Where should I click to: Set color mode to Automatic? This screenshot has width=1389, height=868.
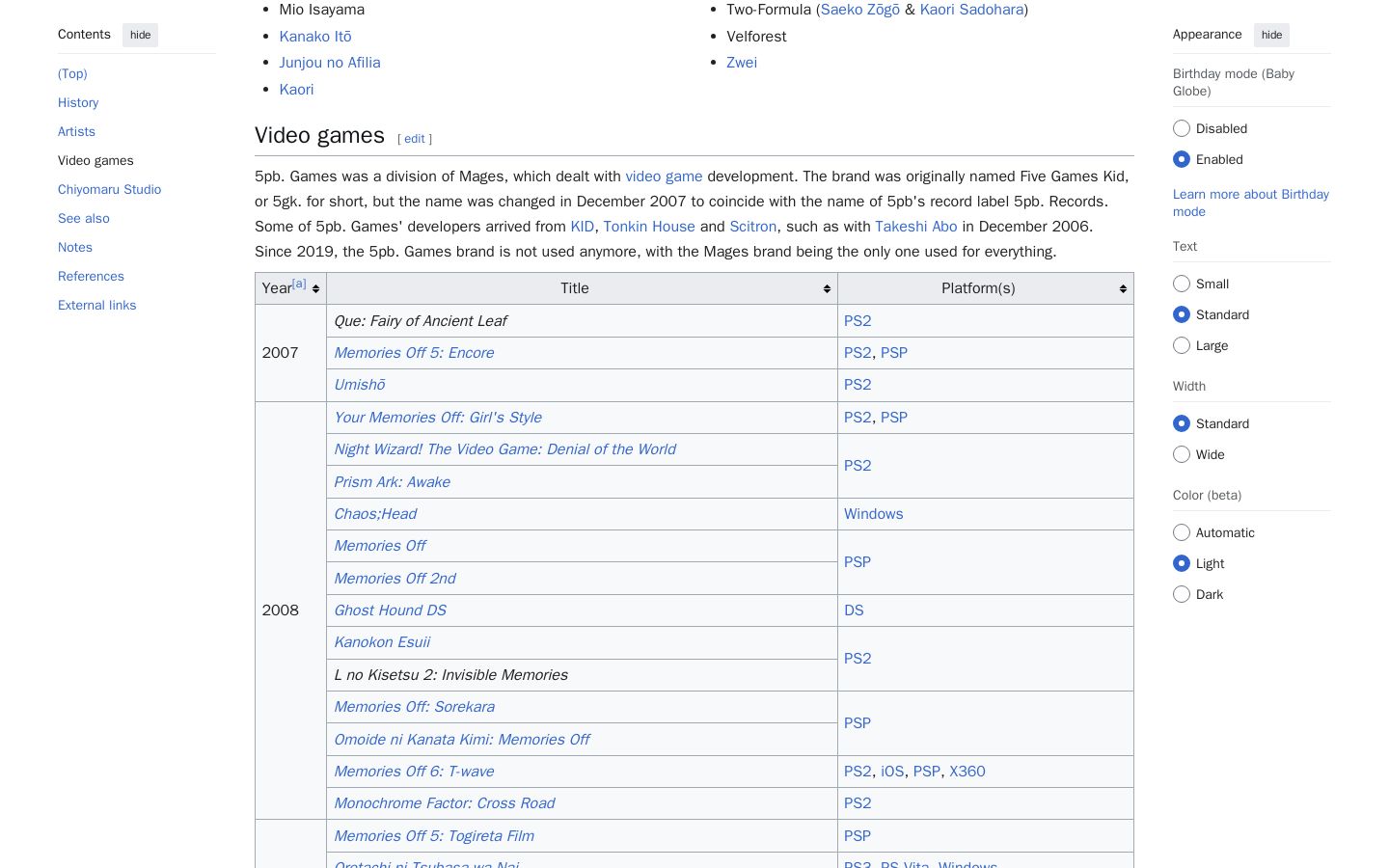[x=1182, y=532]
